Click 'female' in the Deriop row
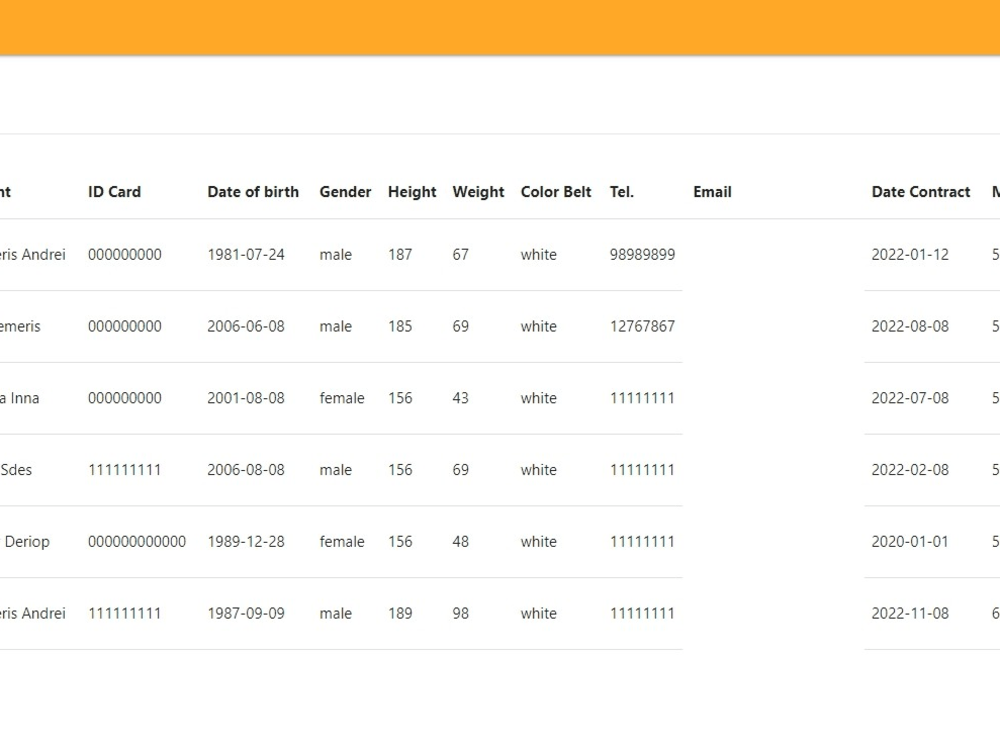 [342, 541]
